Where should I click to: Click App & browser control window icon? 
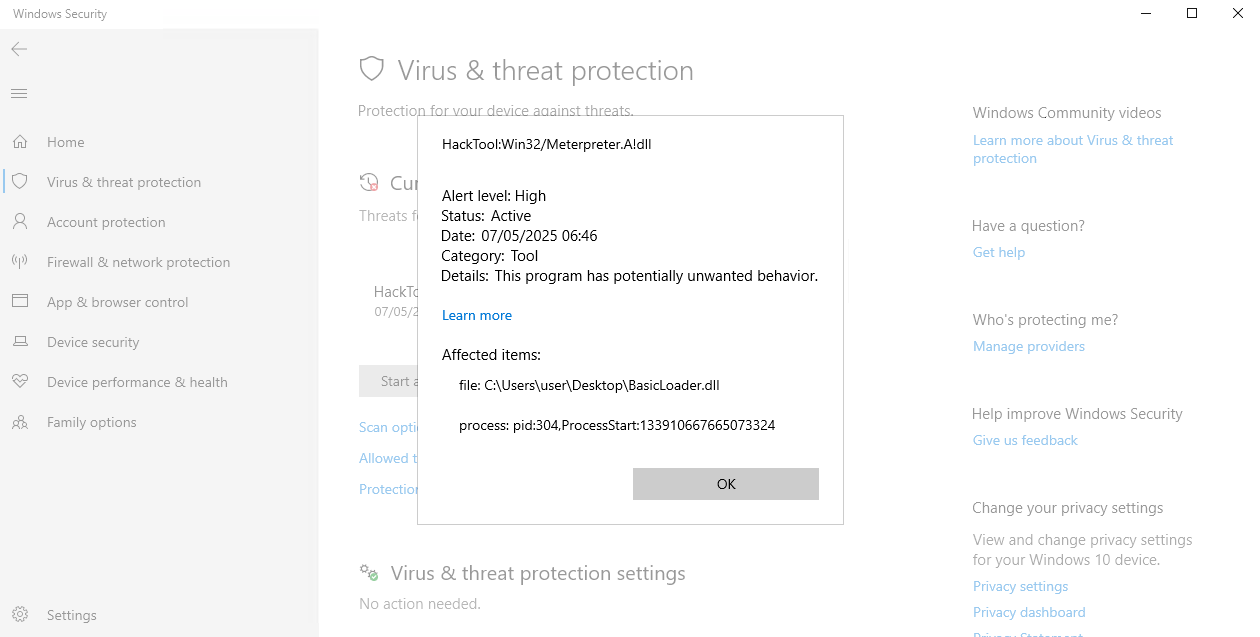coord(20,302)
